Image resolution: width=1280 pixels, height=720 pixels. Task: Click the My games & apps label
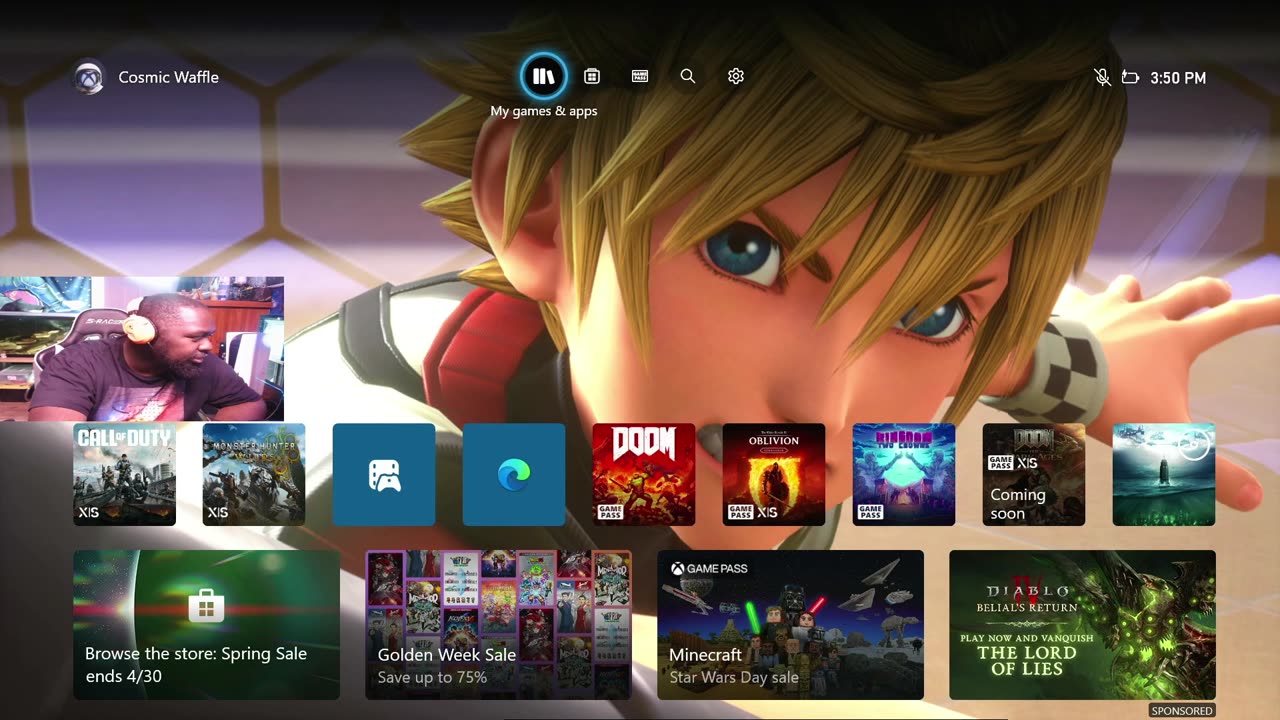544,111
